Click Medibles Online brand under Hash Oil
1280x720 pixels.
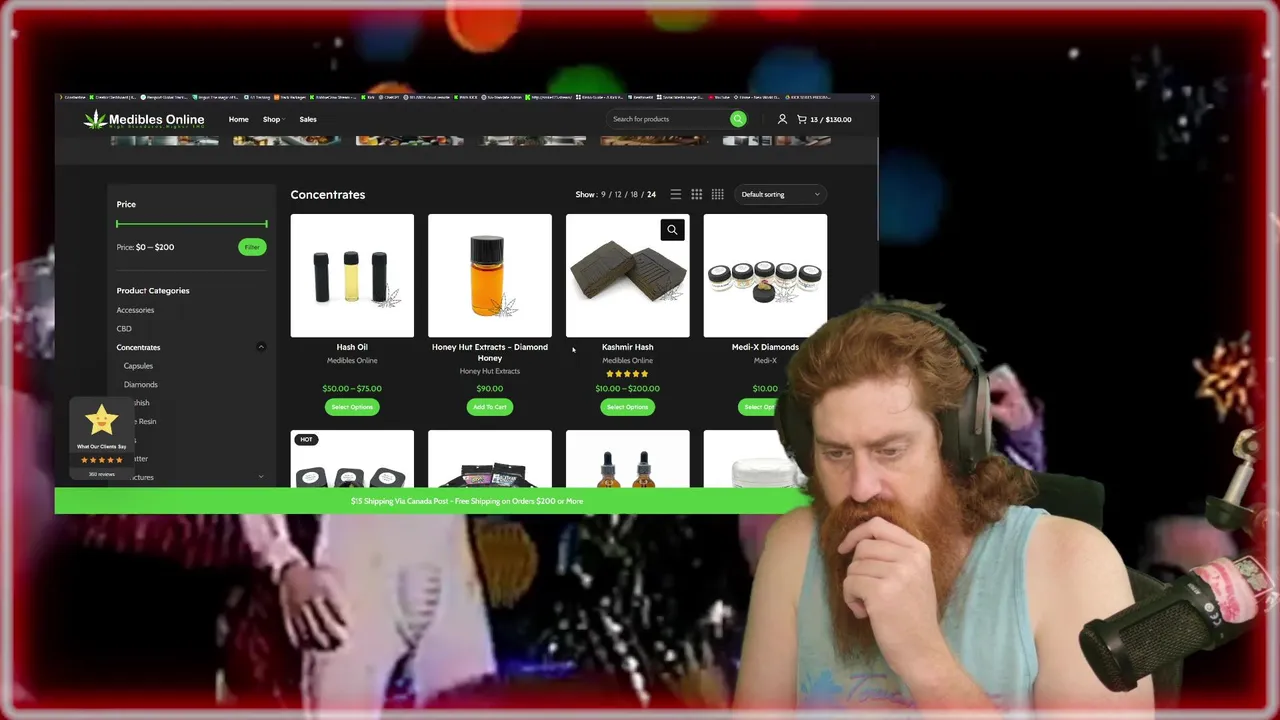(x=352, y=360)
